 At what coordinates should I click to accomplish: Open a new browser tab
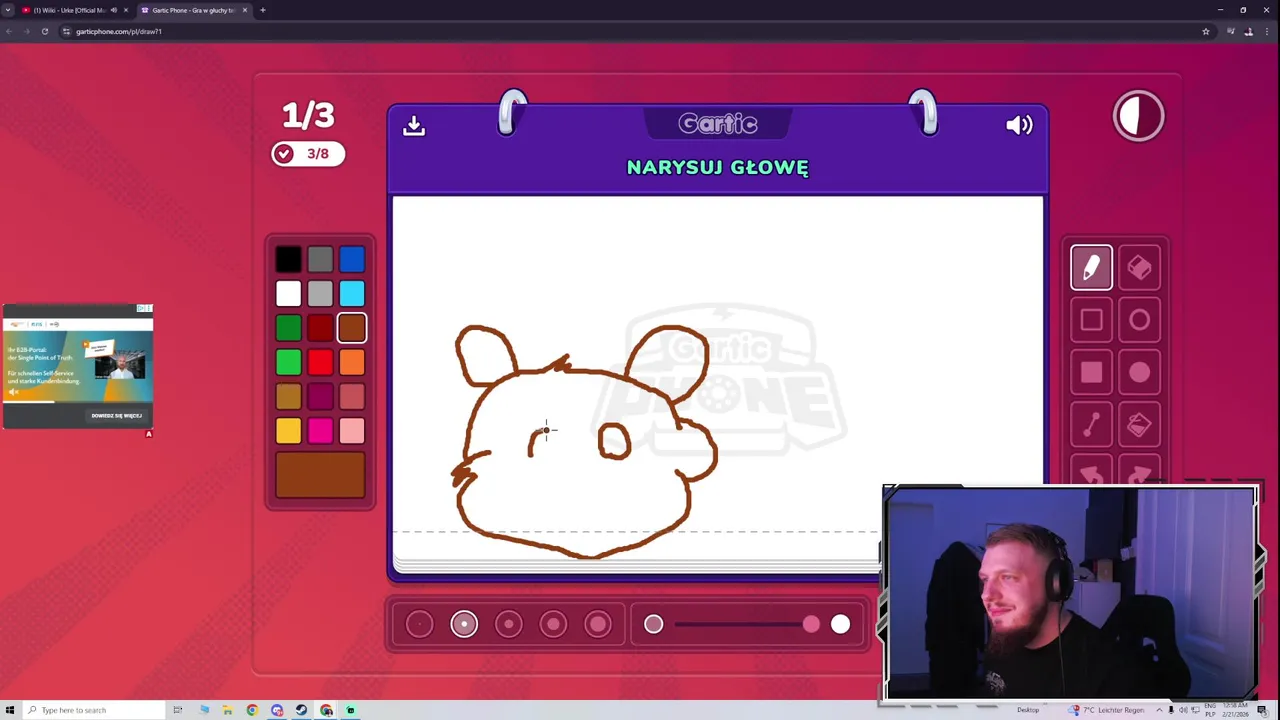point(263,10)
